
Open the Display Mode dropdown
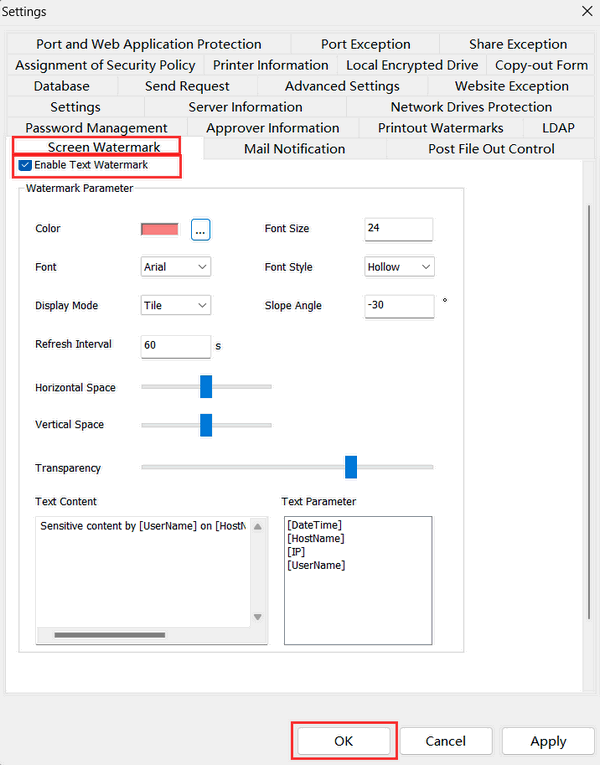pyautogui.click(x=176, y=306)
